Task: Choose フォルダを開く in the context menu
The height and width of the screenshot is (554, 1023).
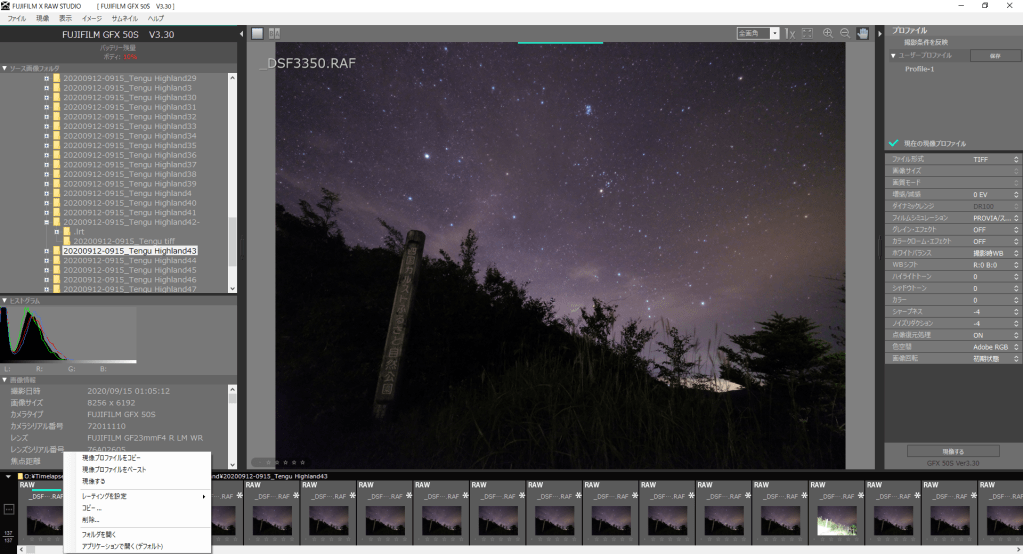Action: 98,534
